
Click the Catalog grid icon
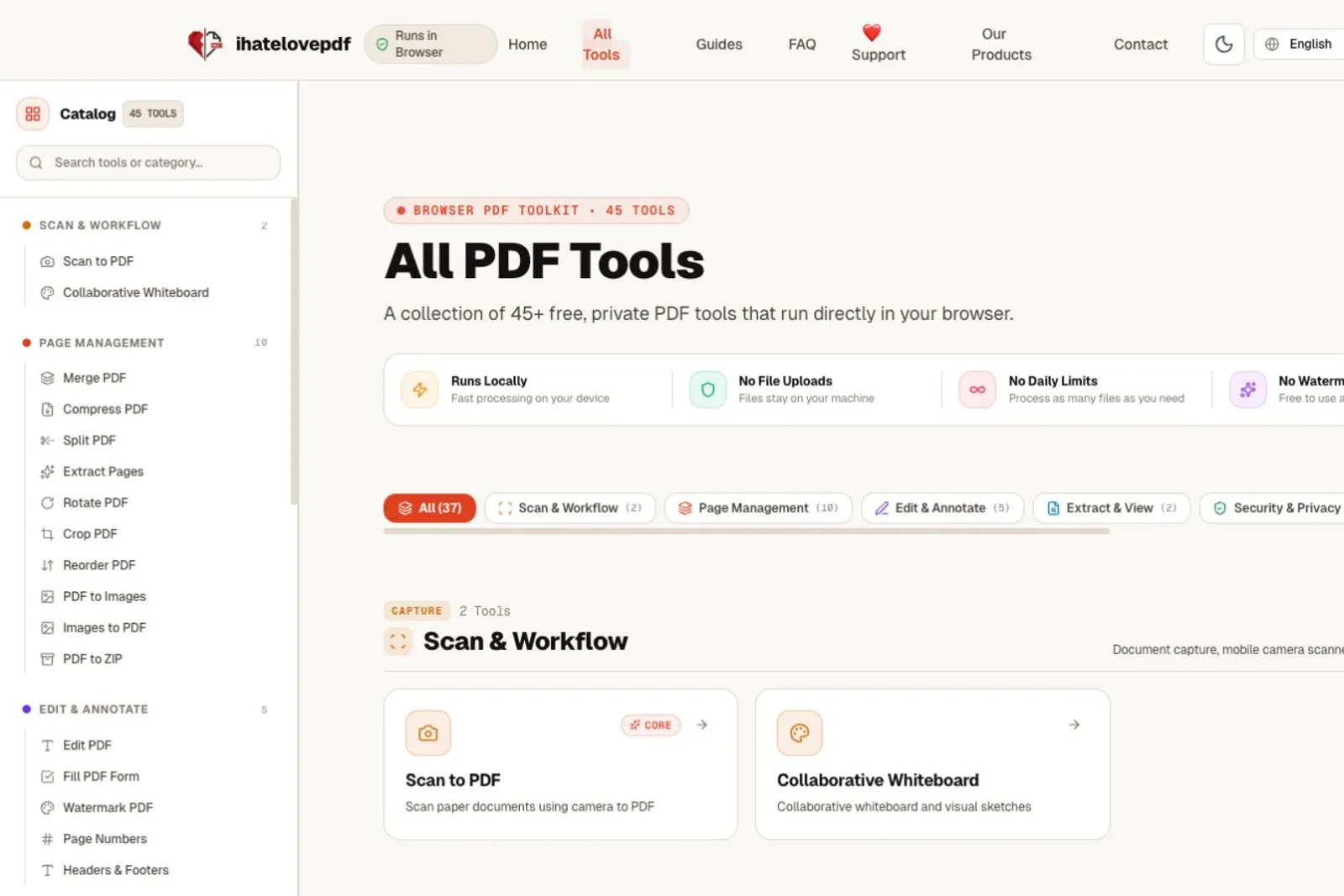tap(33, 113)
